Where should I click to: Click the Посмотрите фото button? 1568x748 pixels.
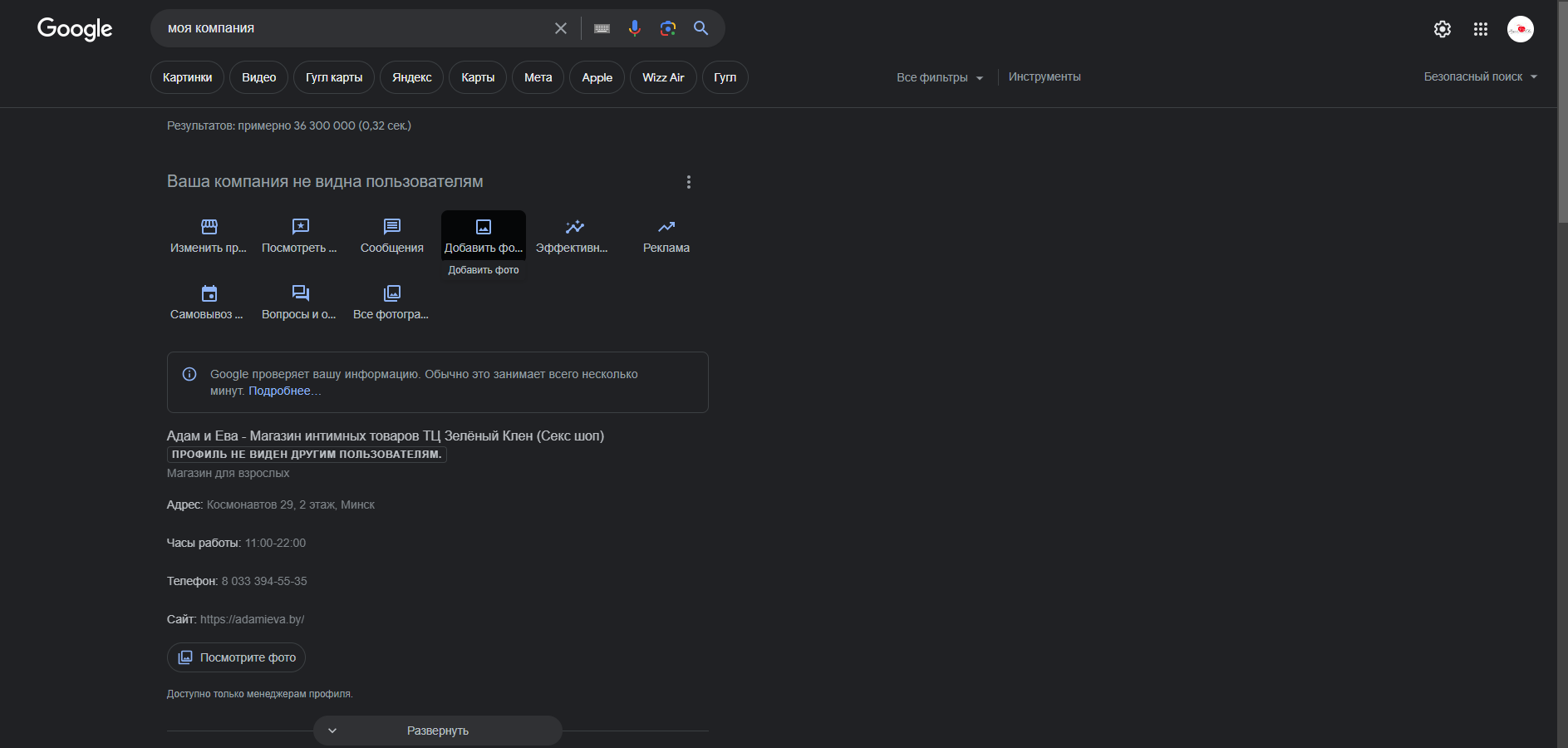coord(236,657)
